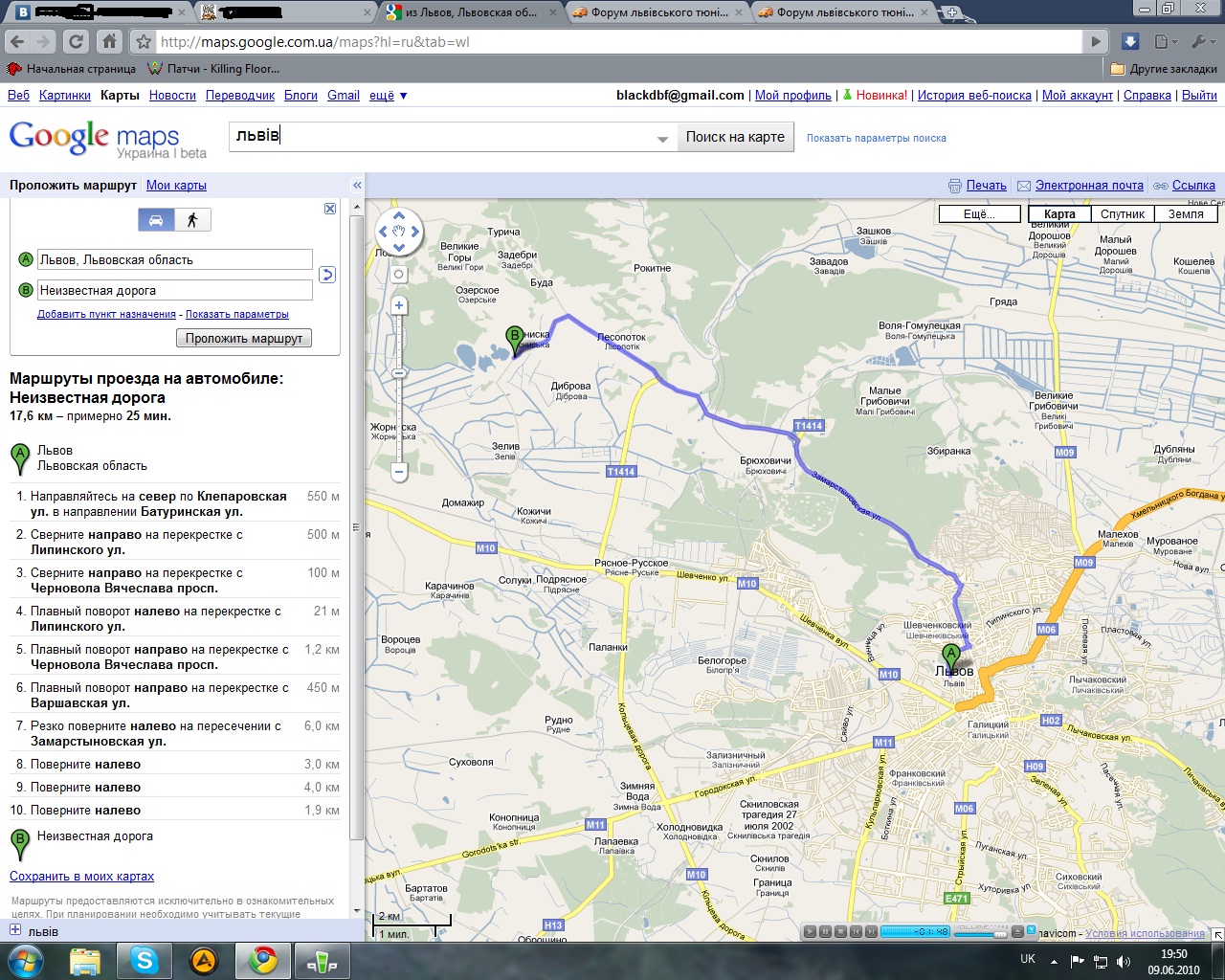This screenshot has height=980, width=1225.
Task: Zoom in with the plus button
Action: click(399, 306)
